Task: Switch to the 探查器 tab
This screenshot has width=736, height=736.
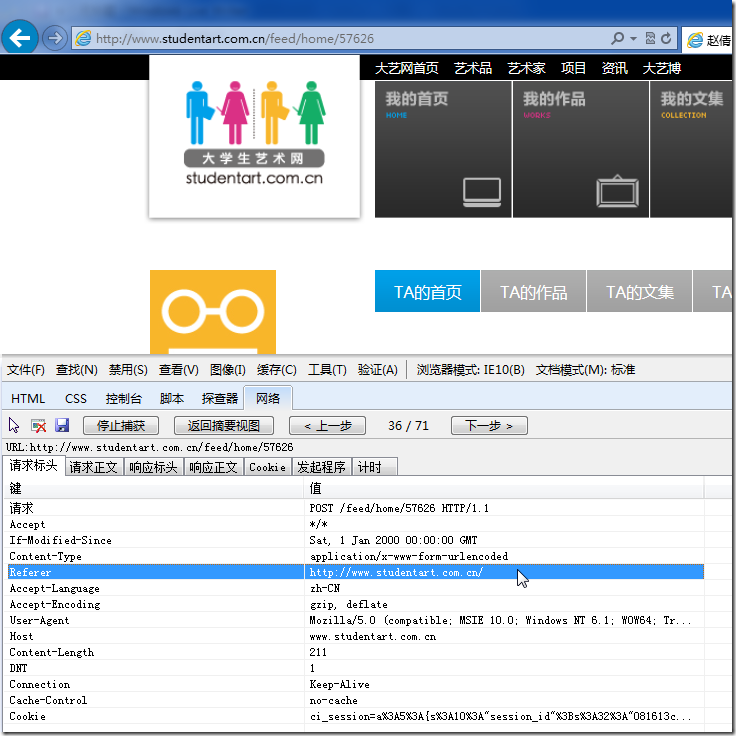Action: [220, 399]
